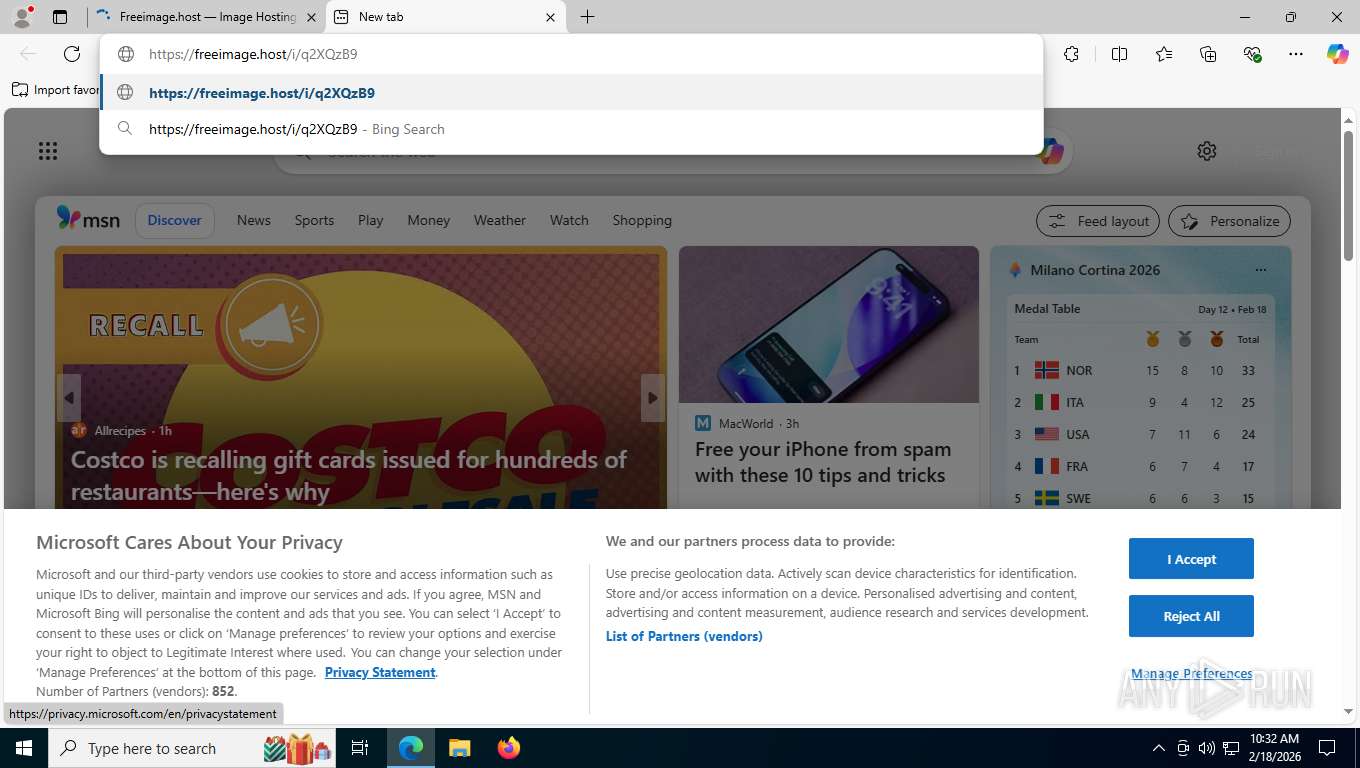Open the News feed tab
Image resolution: width=1360 pixels, height=768 pixels.
(x=254, y=220)
